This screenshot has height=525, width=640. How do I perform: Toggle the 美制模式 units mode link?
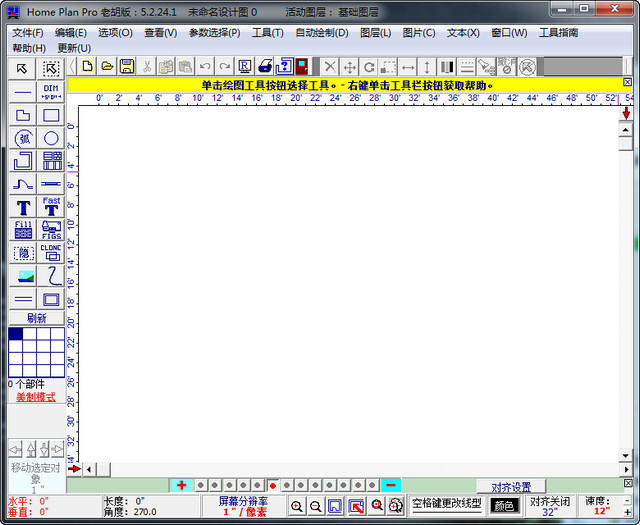[36, 397]
